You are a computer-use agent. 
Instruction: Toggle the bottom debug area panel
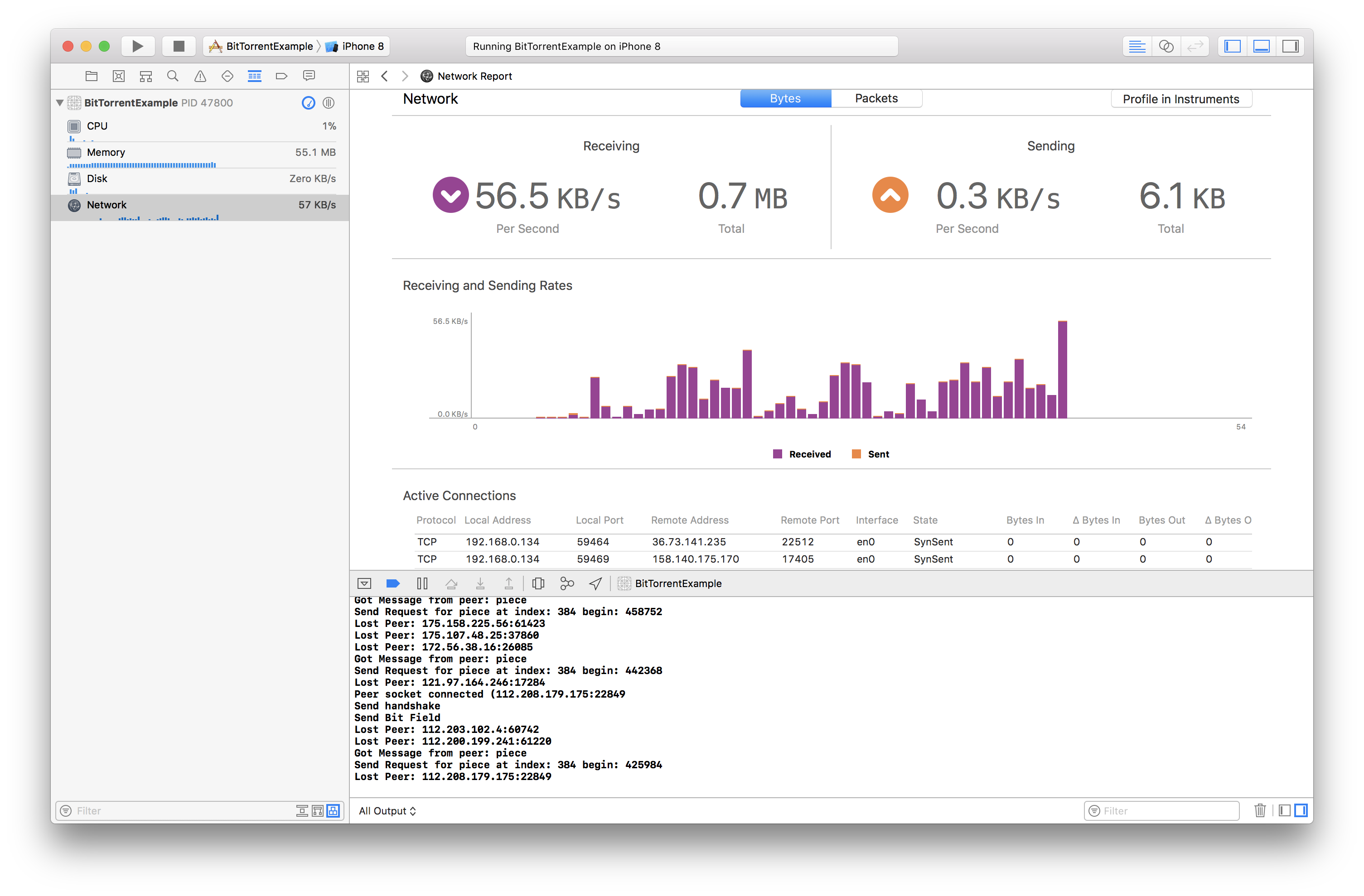tap(1262, 46)
